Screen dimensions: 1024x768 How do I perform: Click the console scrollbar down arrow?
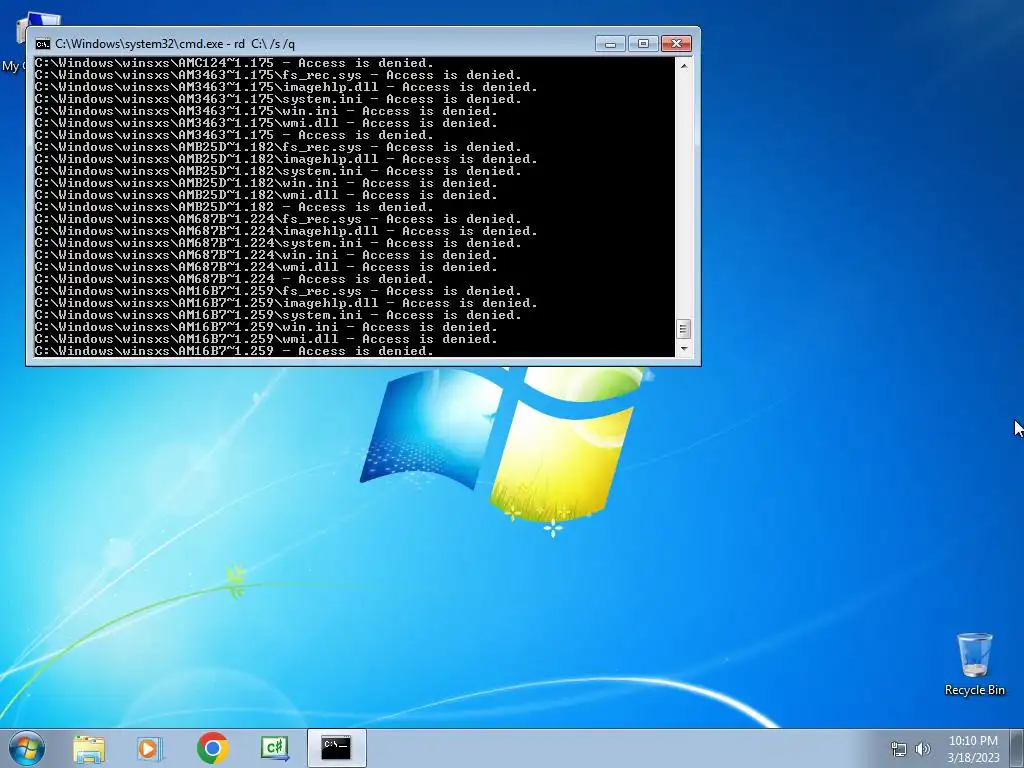(683, 349)
